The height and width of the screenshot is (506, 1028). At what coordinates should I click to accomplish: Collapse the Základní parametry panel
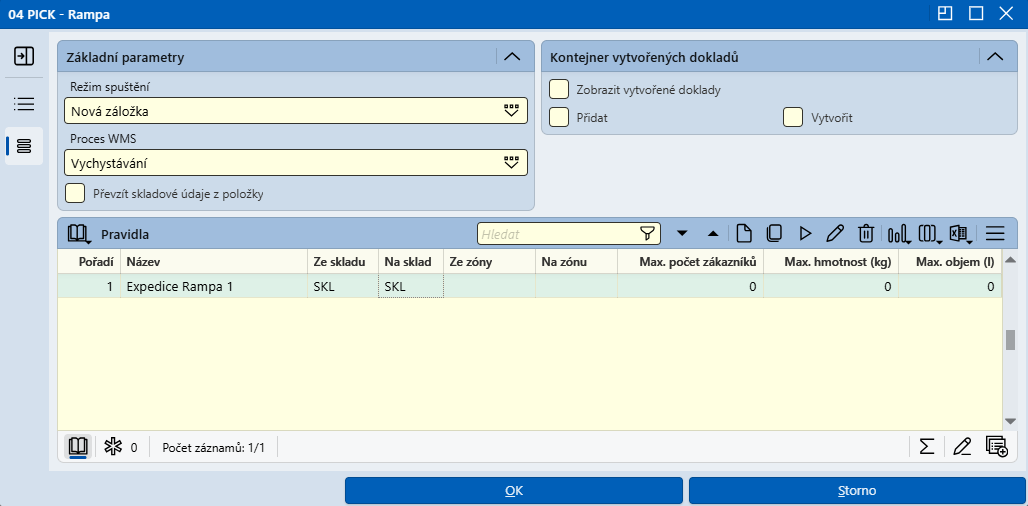(x=512, y=57)
